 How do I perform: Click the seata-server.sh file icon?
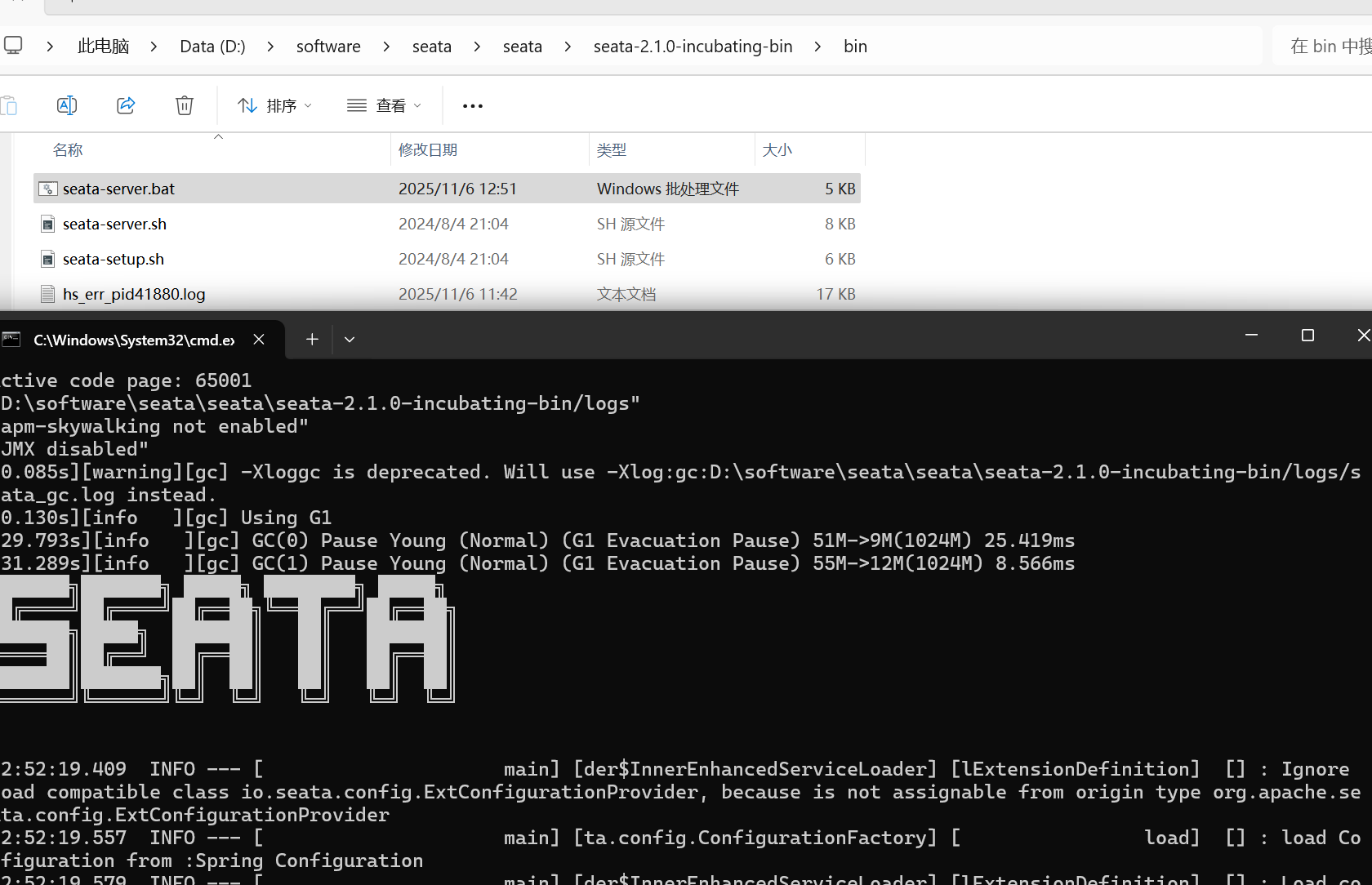tap(48, 224)
